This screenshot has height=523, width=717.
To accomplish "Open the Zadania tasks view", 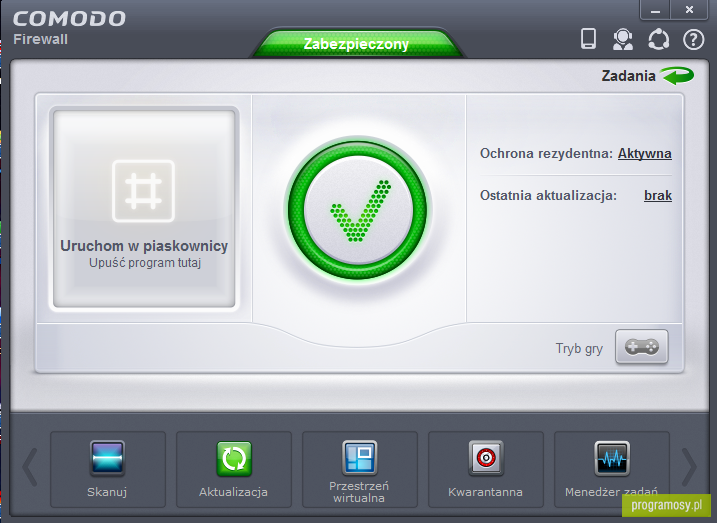I will point(628,76).
